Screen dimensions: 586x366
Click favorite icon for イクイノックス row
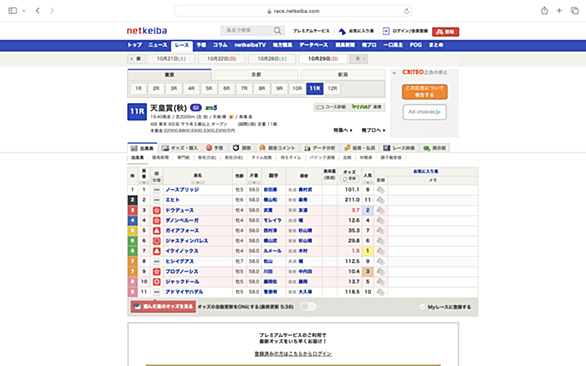[380, 251]
